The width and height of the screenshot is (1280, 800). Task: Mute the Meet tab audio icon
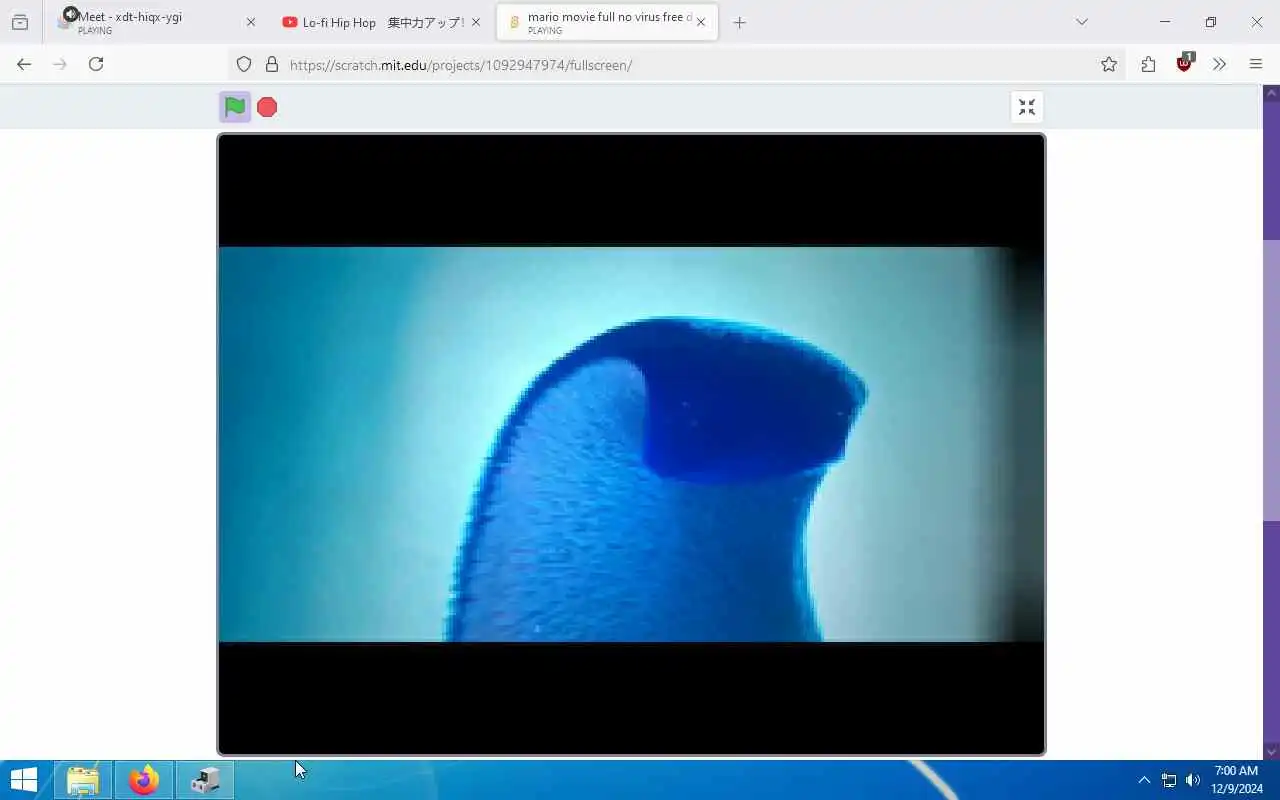coord(70,14)
